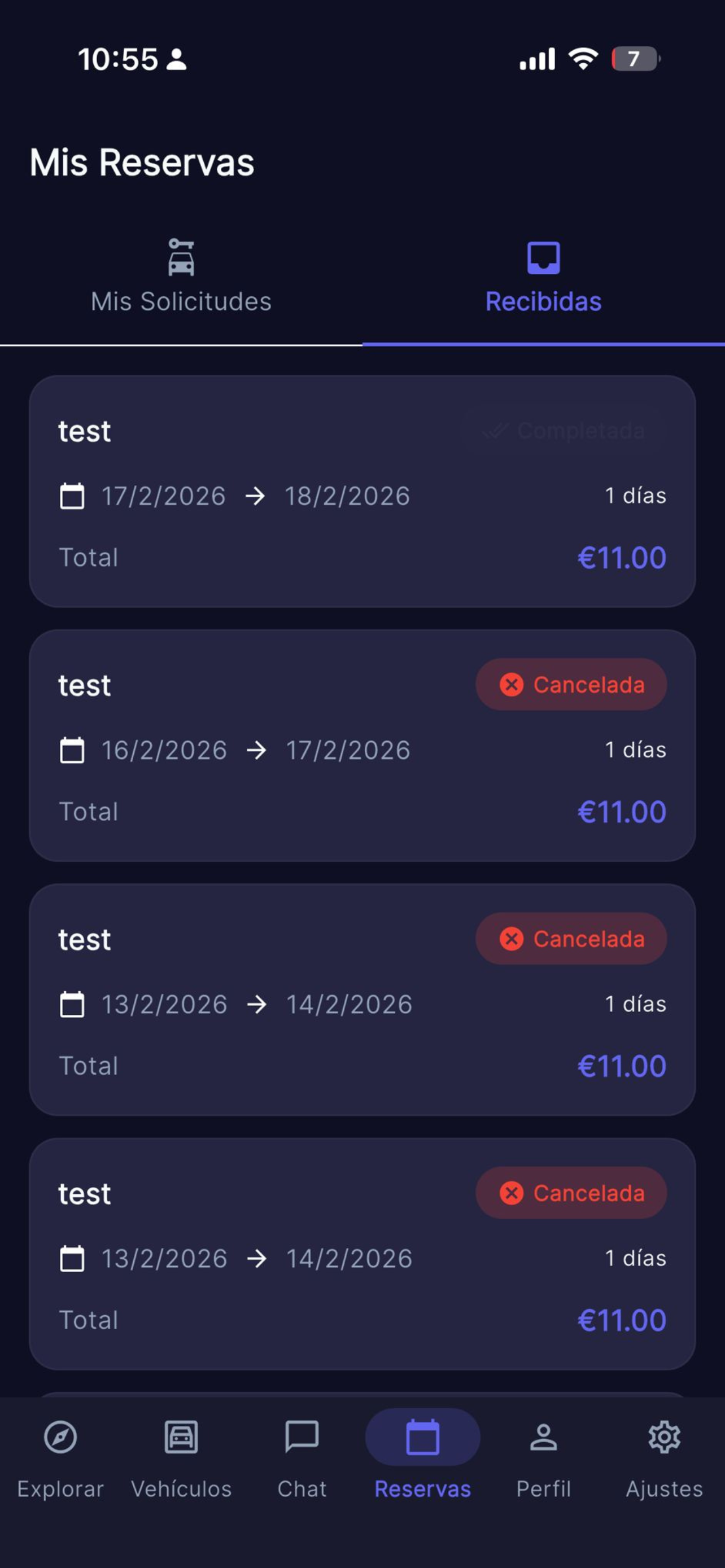Switch to the Mis Solicitudes tab
This screenshot has width=725, height=1568.
coord(181,301)
